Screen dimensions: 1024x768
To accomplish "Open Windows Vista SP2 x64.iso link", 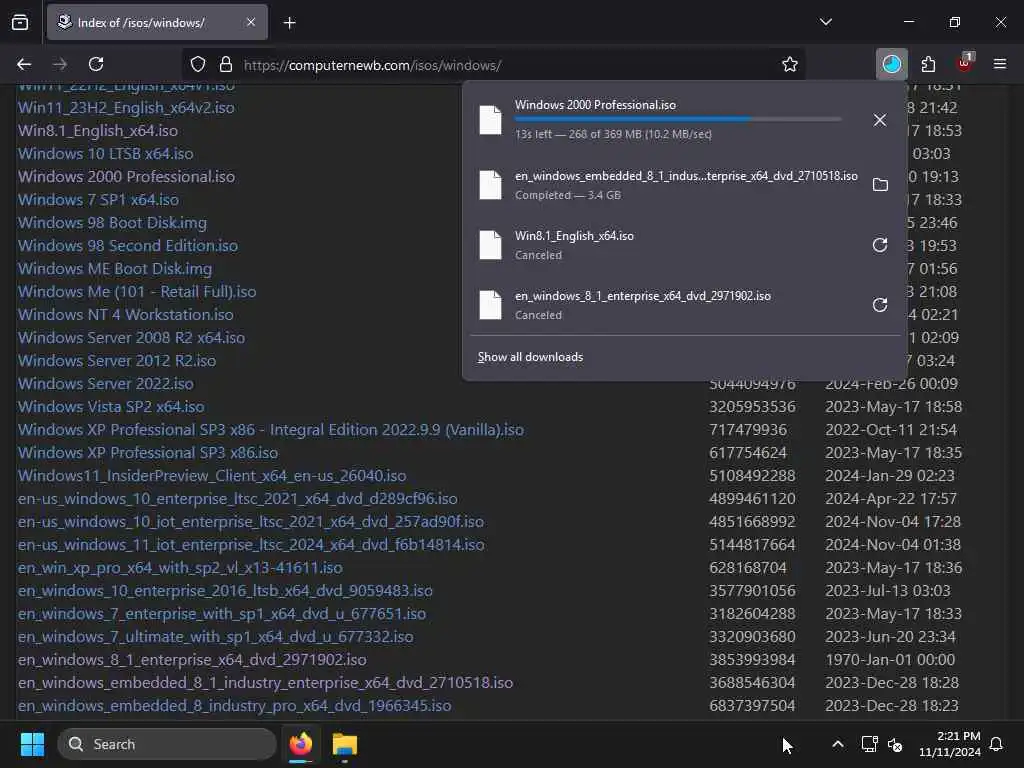I will (111, 406).
